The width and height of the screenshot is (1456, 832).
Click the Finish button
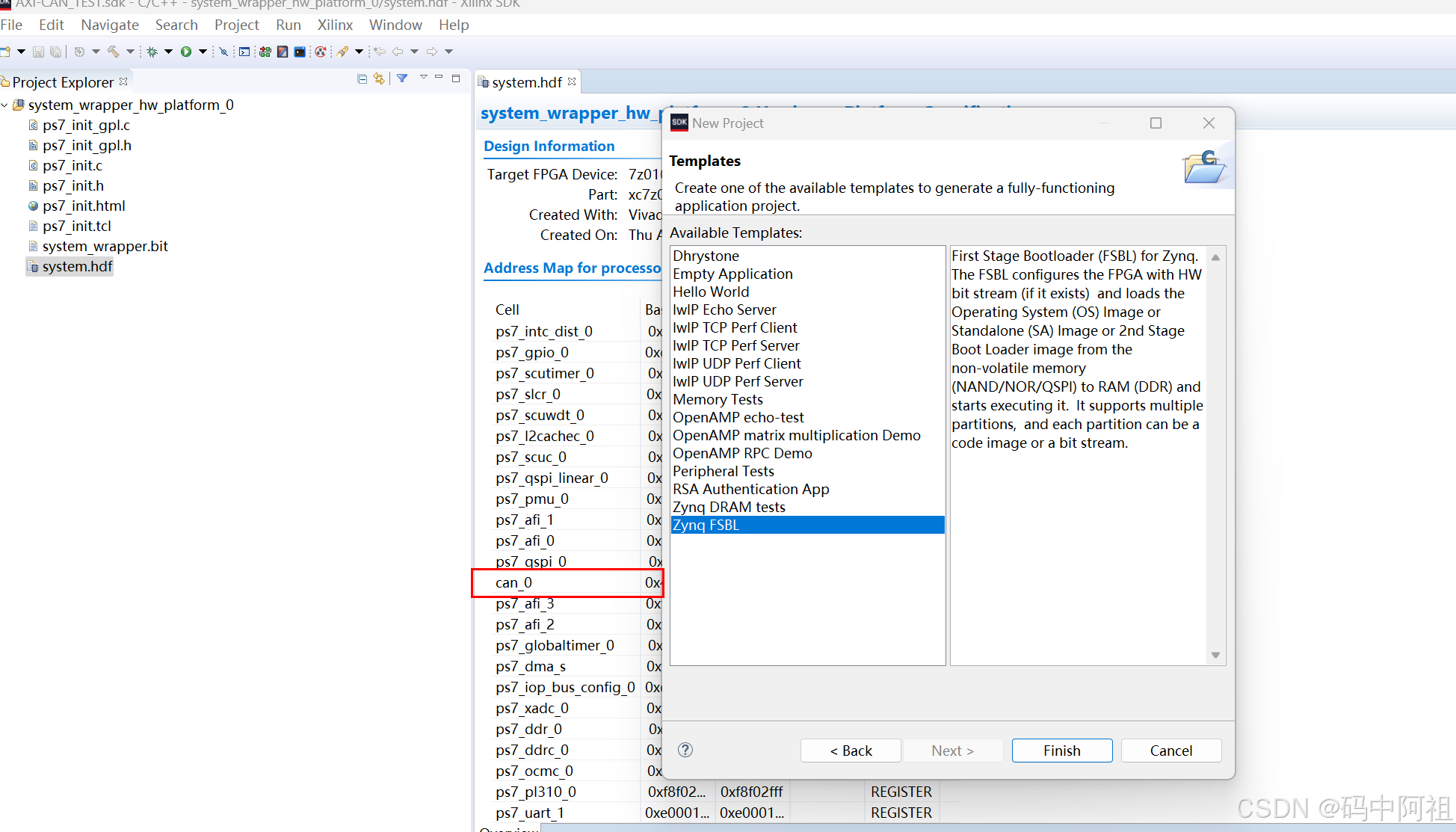1061,751
